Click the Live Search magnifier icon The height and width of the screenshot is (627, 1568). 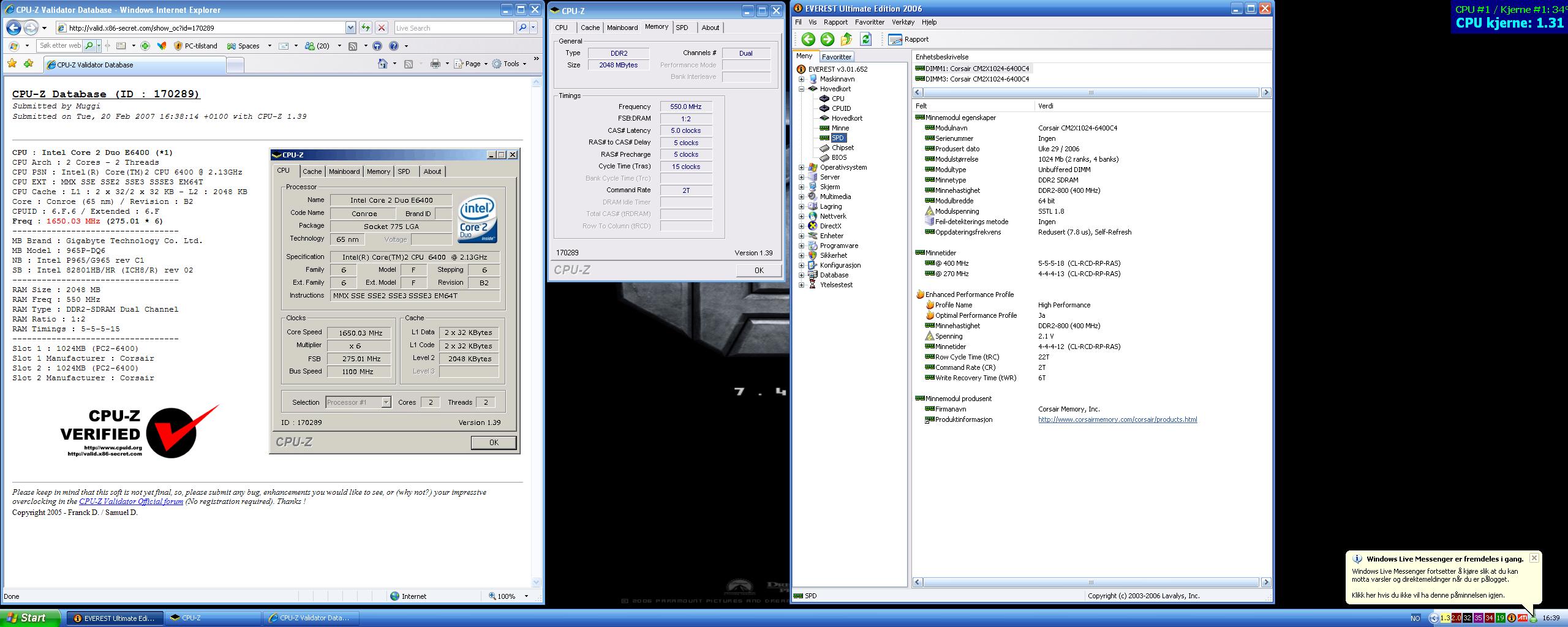522,28
